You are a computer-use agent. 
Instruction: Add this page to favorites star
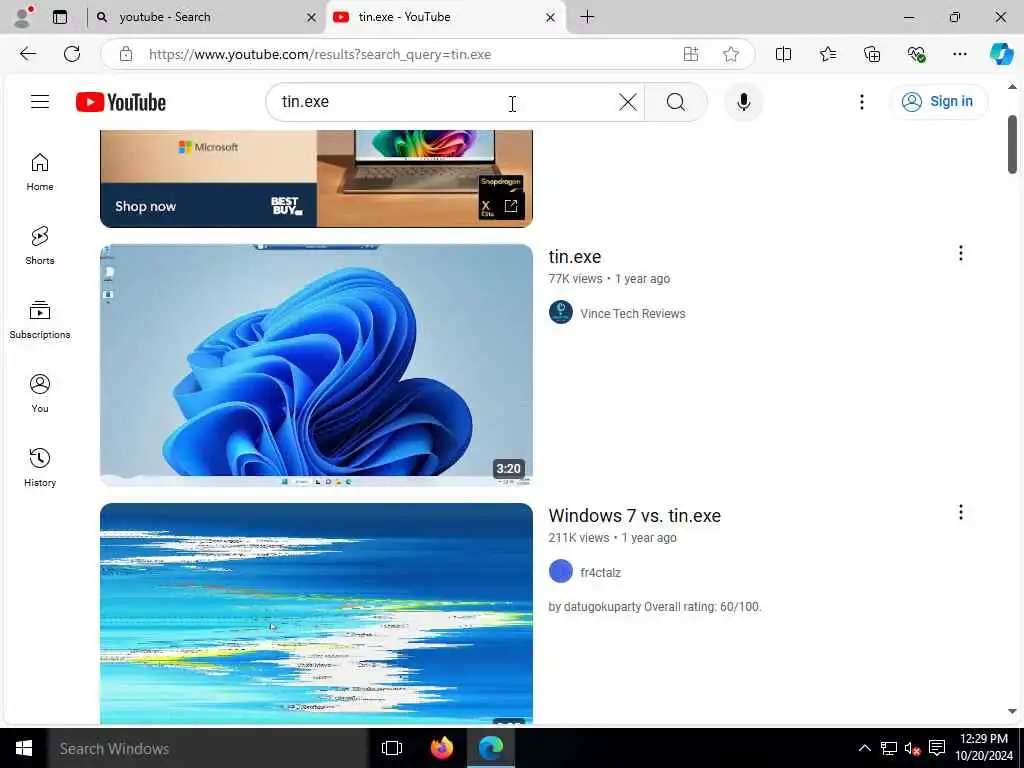731,54
